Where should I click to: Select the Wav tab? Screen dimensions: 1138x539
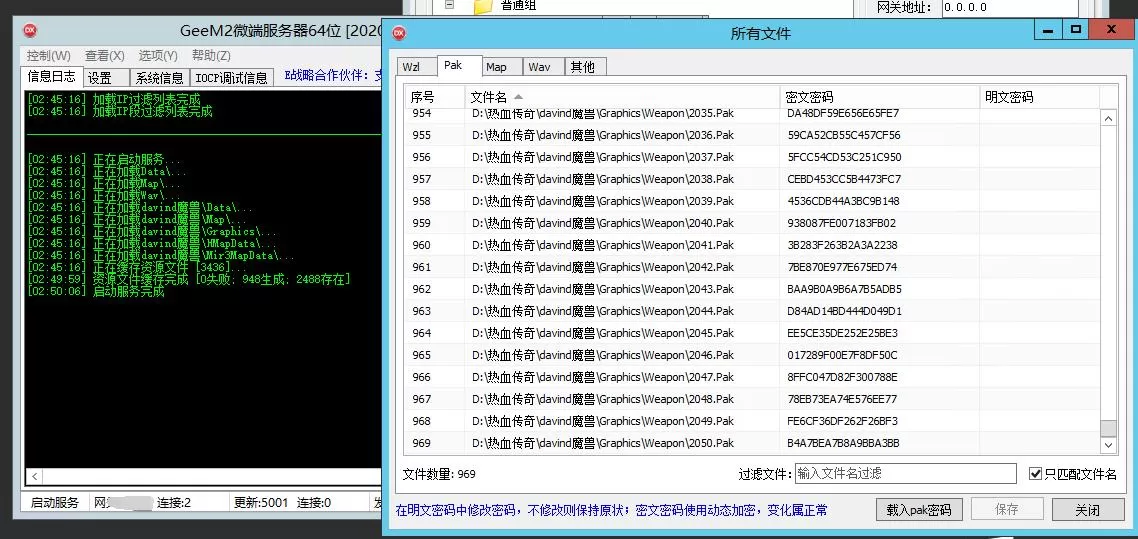[x=539, y=67]
